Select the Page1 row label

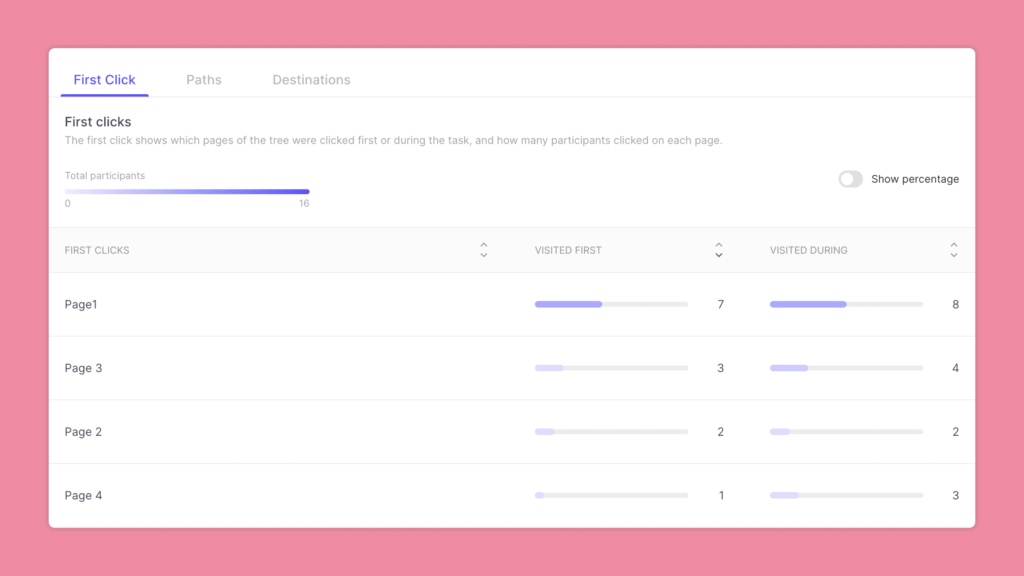pos(81,304)
